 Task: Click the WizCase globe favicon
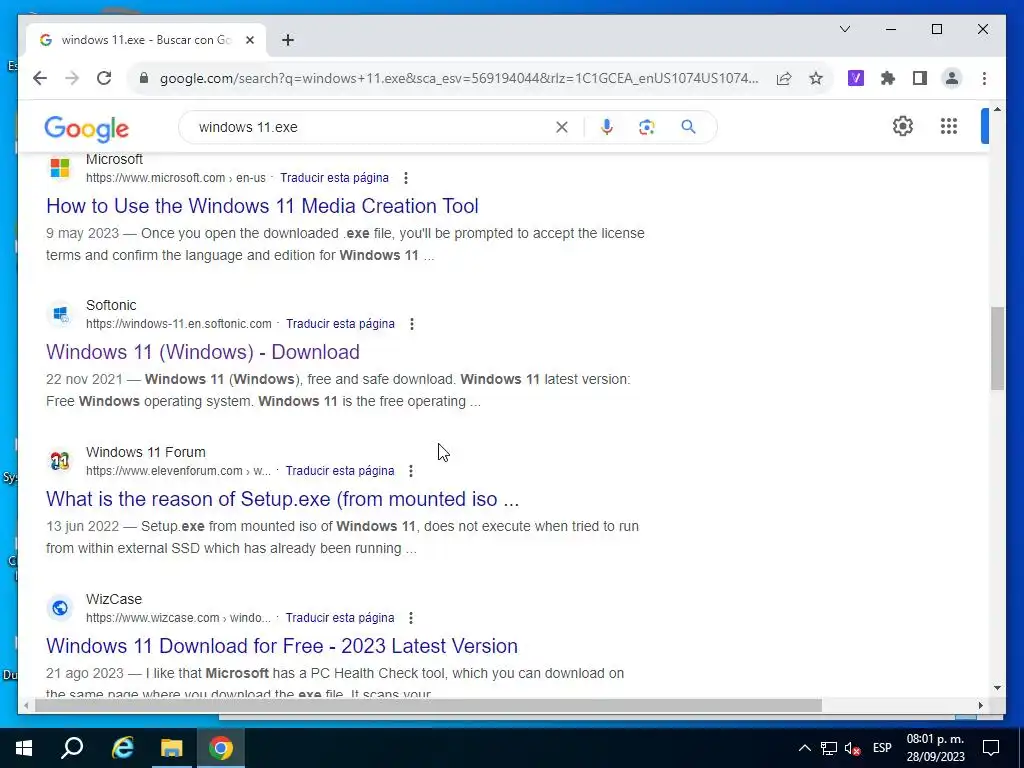pyautogui.click(x=59, y=608)
